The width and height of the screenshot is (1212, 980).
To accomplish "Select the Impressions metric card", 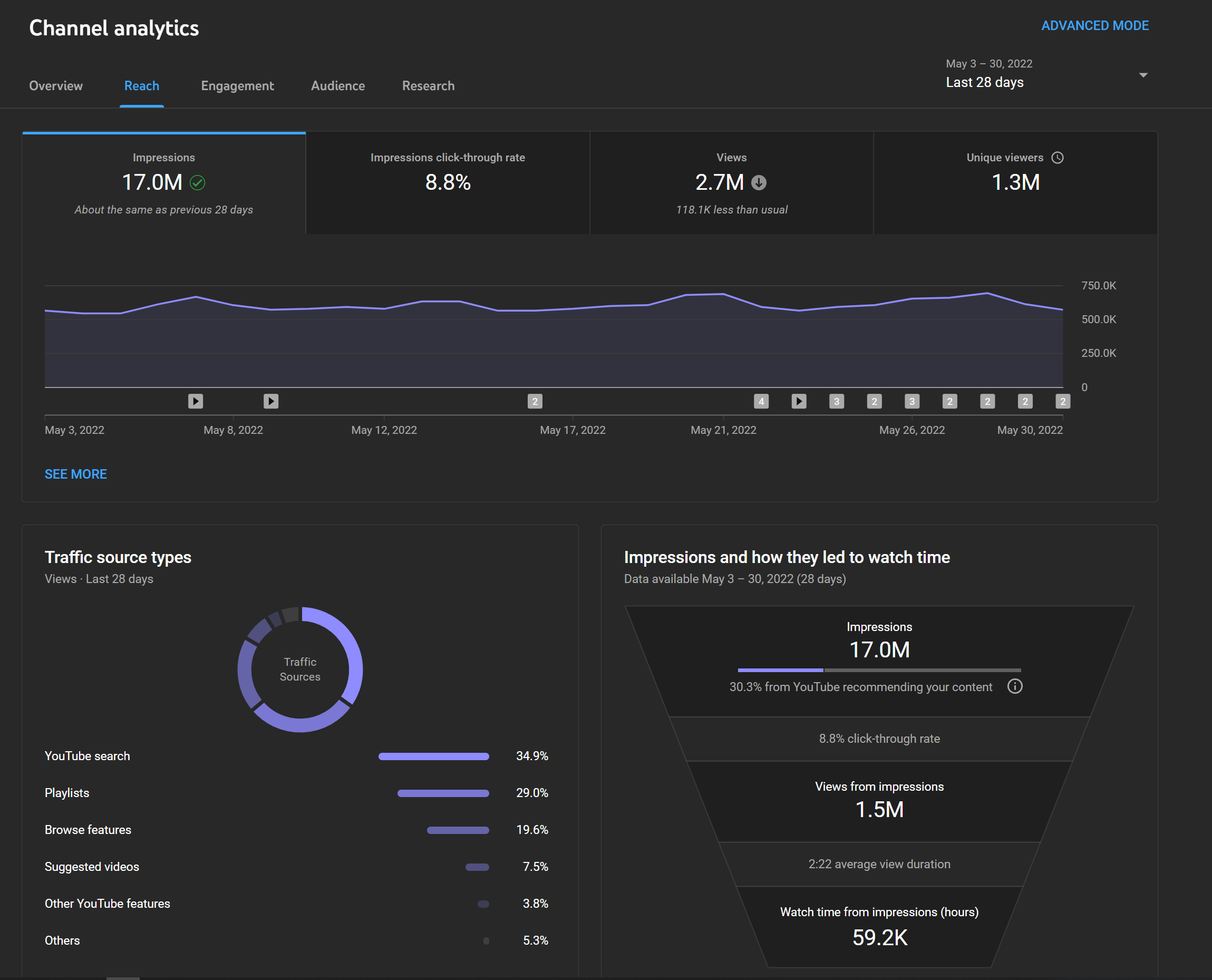I will click(164, 183).
